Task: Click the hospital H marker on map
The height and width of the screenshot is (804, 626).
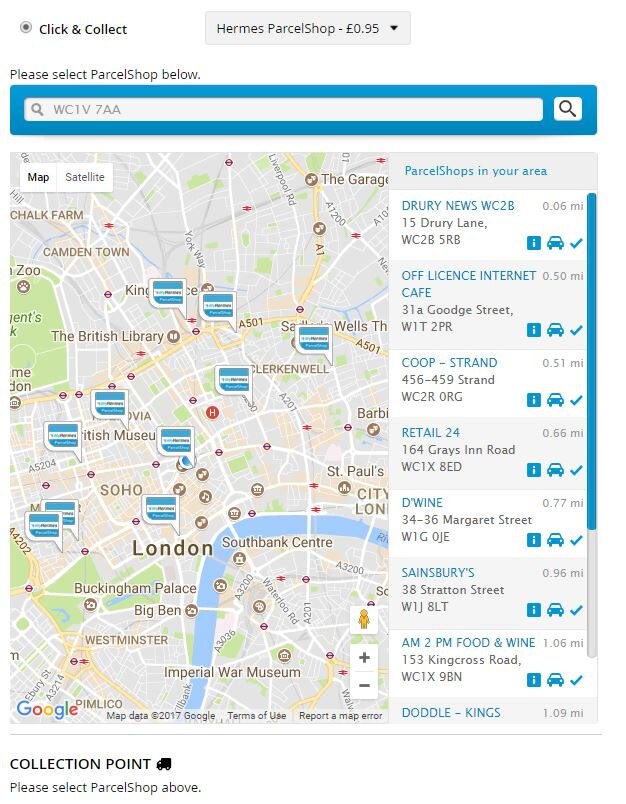Action: pos(212,412)
